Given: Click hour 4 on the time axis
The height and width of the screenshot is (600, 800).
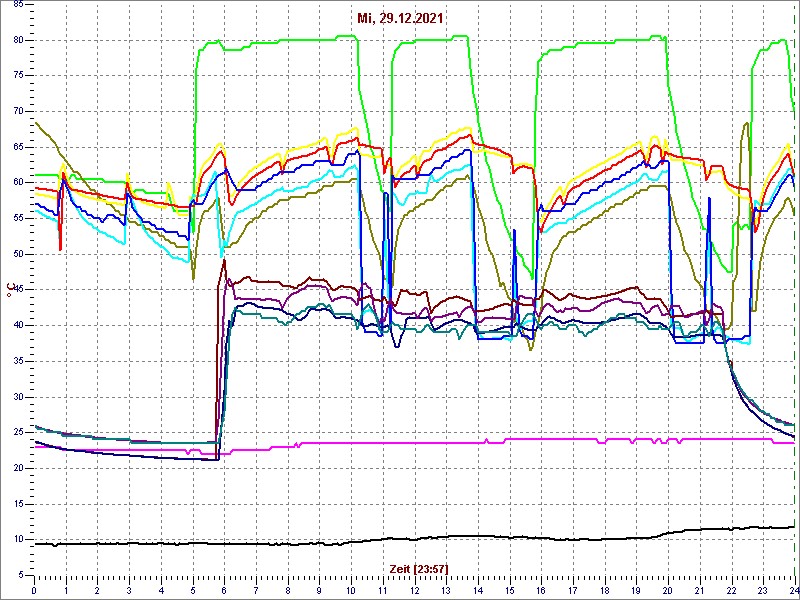Looking at the screenshot, I should (x=161, y=589).
